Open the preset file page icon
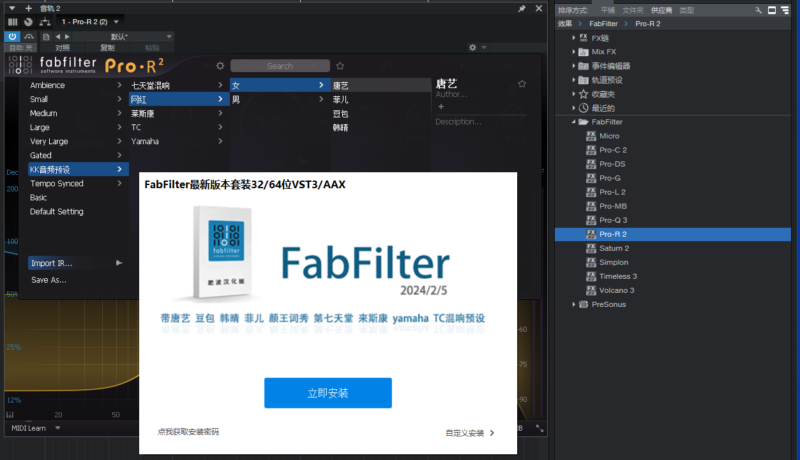 [x=46, y=37]
